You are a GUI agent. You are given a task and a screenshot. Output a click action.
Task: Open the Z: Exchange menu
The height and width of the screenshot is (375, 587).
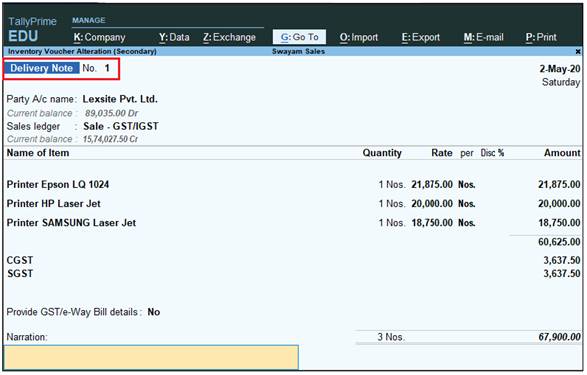pyautogui.click(x=229, y=37)
